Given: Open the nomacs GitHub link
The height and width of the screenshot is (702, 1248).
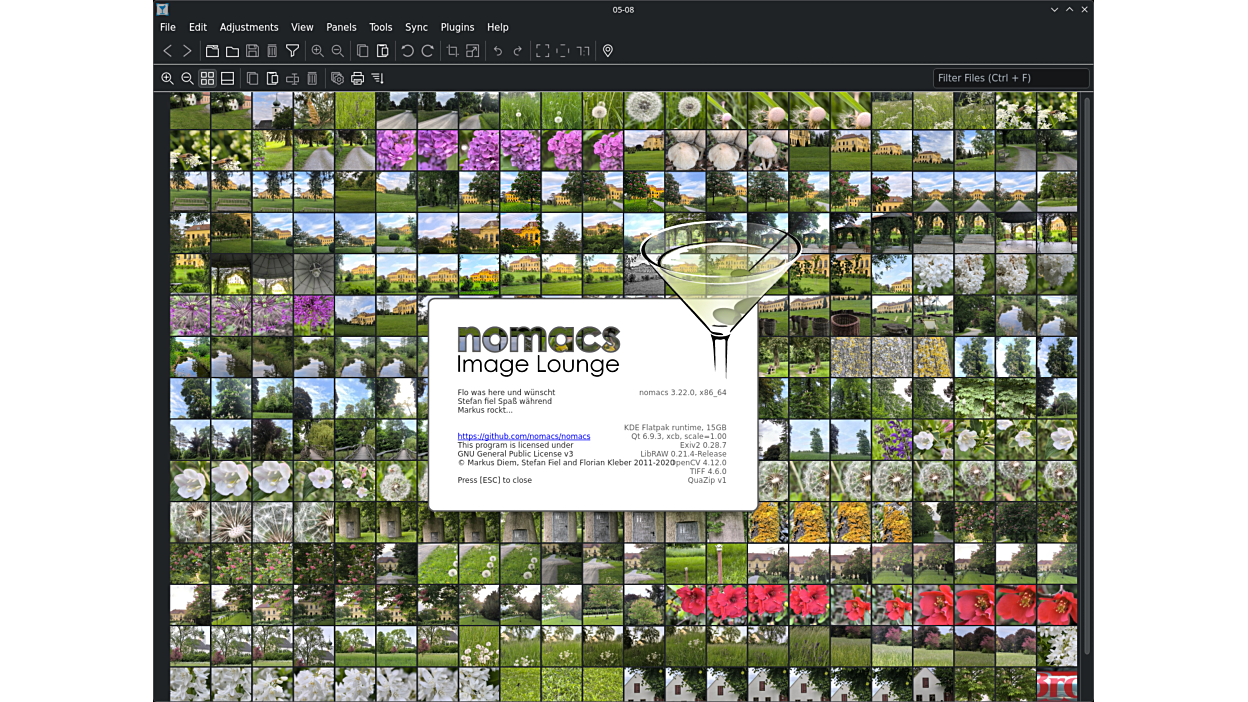Looking at the screenshot, I should click(x=523, y=436).
